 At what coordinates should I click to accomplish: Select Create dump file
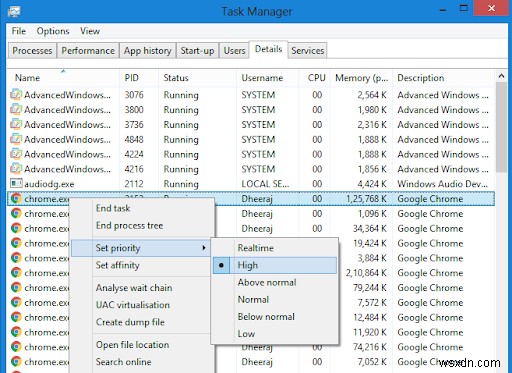click(x=141, y=322)
